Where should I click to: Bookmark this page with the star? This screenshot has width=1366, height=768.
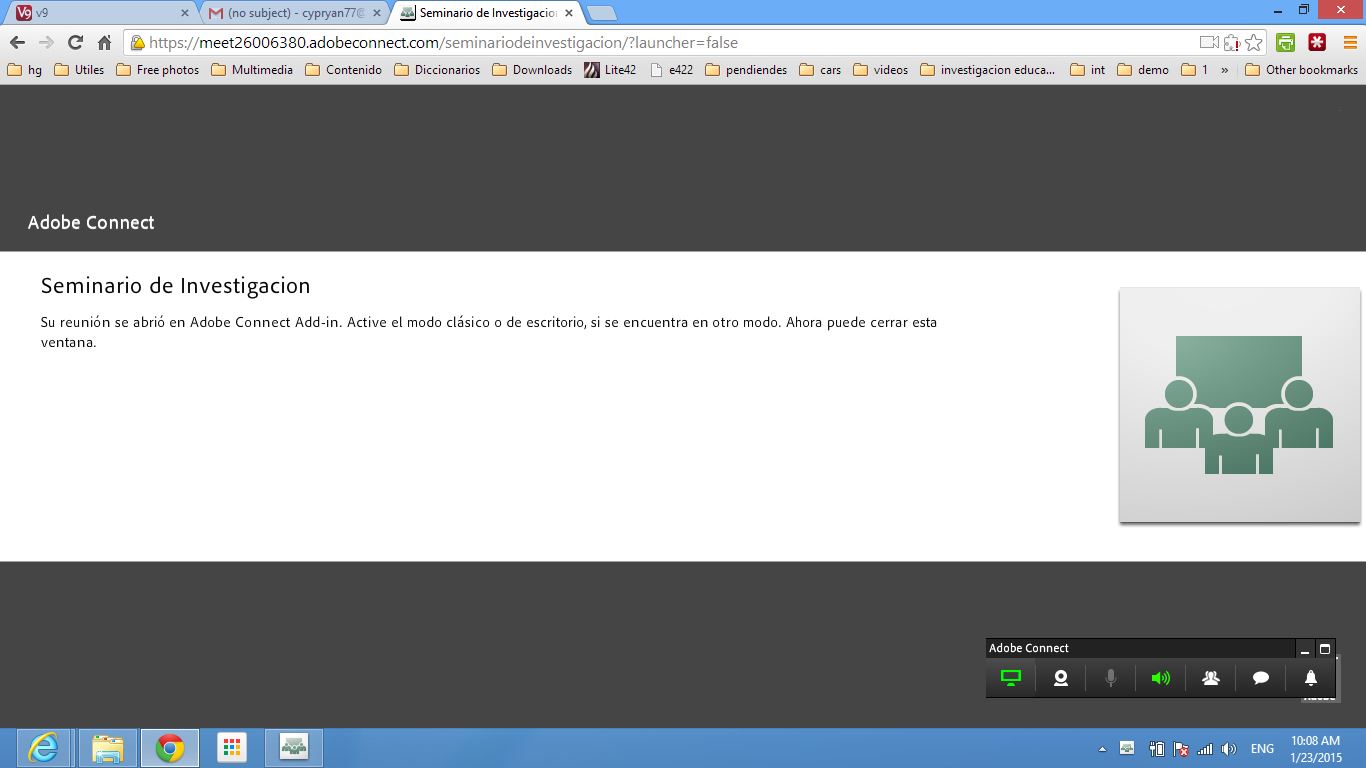point(1254,42)
